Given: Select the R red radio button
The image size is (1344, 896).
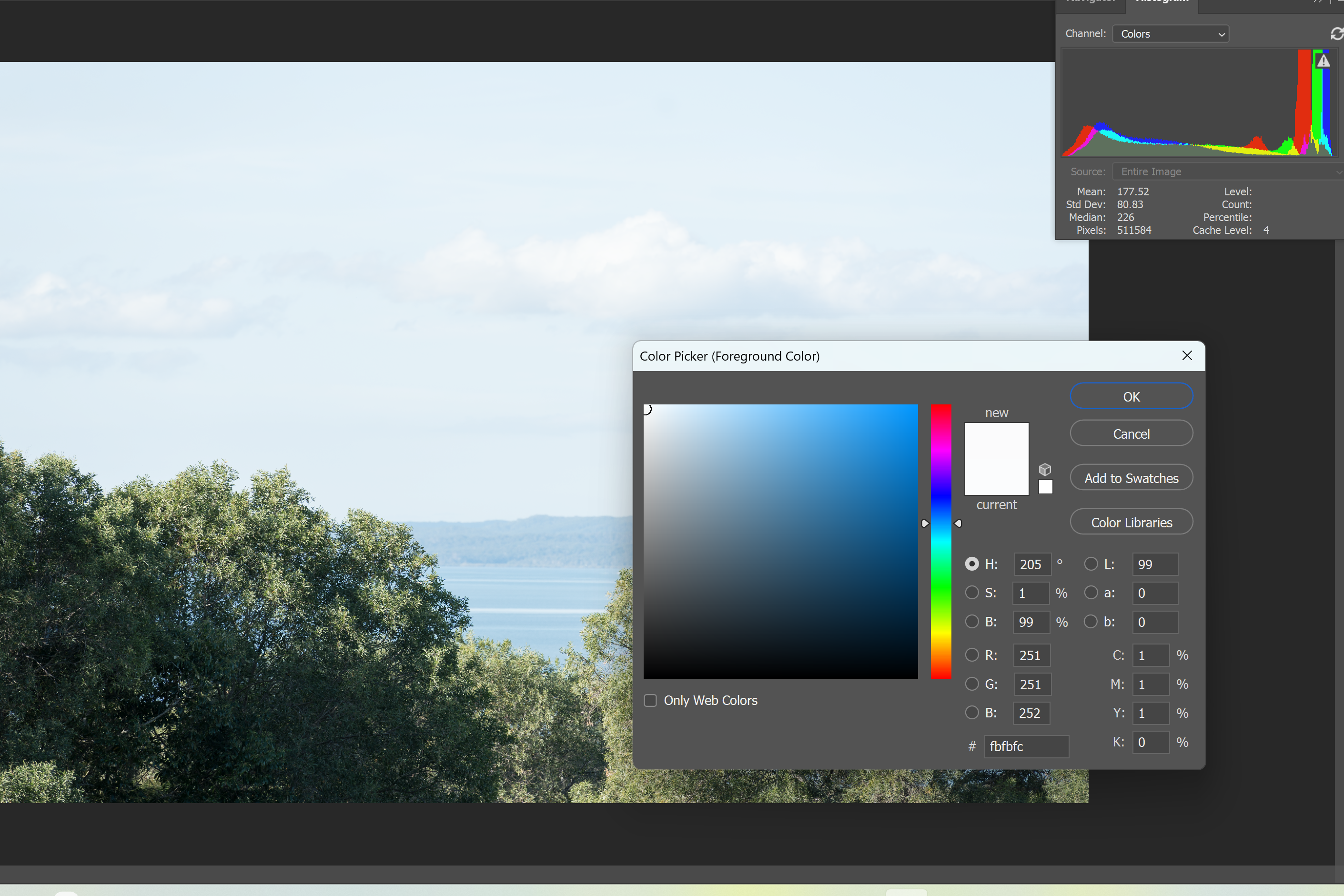Looking at the screenshot, I should pos(971,655).
